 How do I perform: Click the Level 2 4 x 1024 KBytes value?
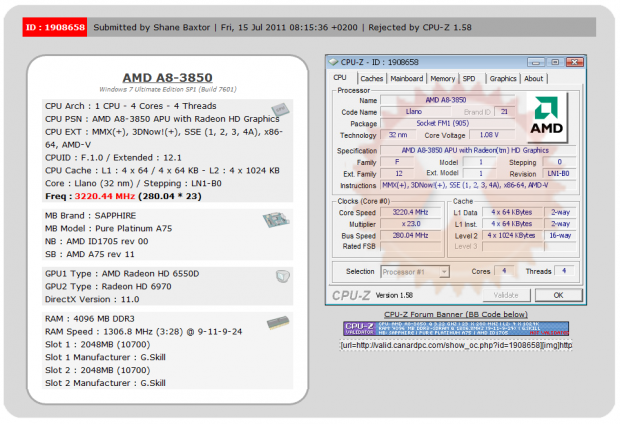pyautogui.click(x=512, y=235)
